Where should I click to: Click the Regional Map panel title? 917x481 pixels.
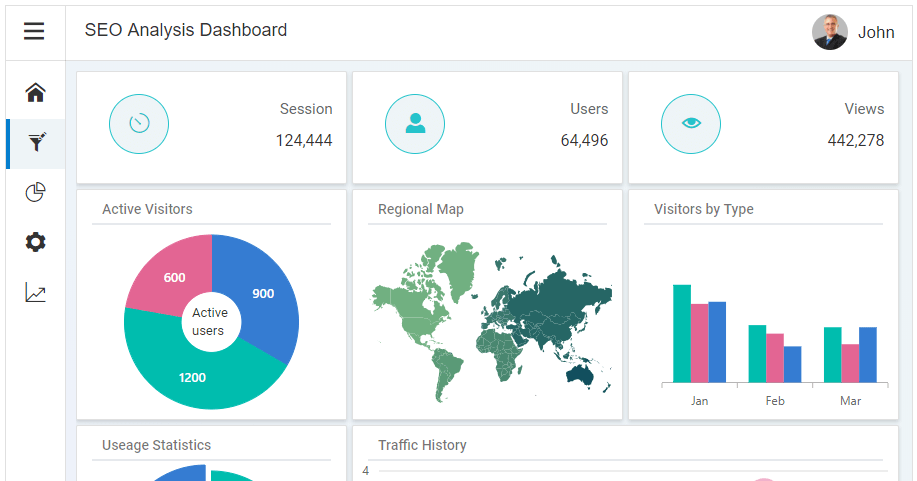click(x=421, y=209)
